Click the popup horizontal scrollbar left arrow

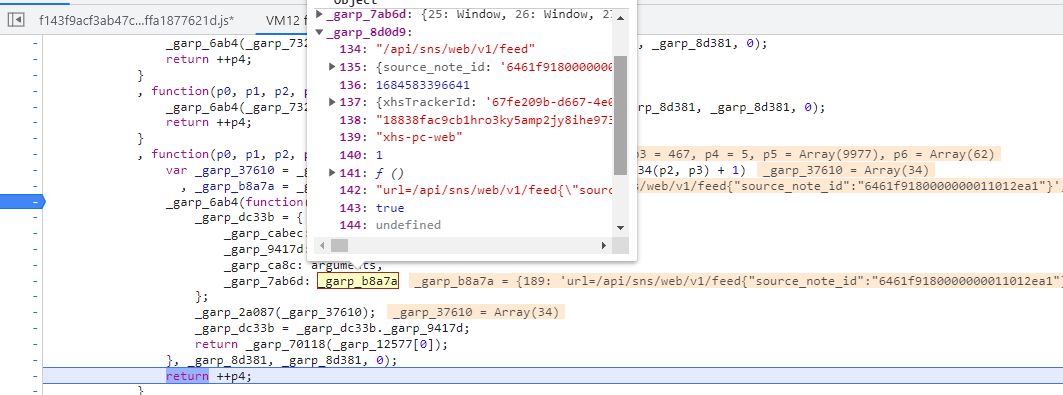point(322,245)
